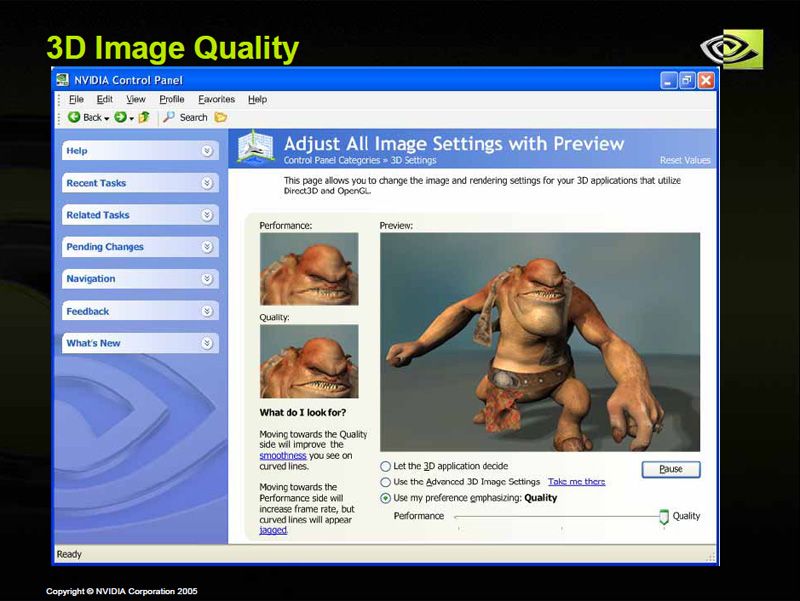Click the Search magnifier toolbar icon
Viewport: 800px width, 601px height.
tap(169, 117)
